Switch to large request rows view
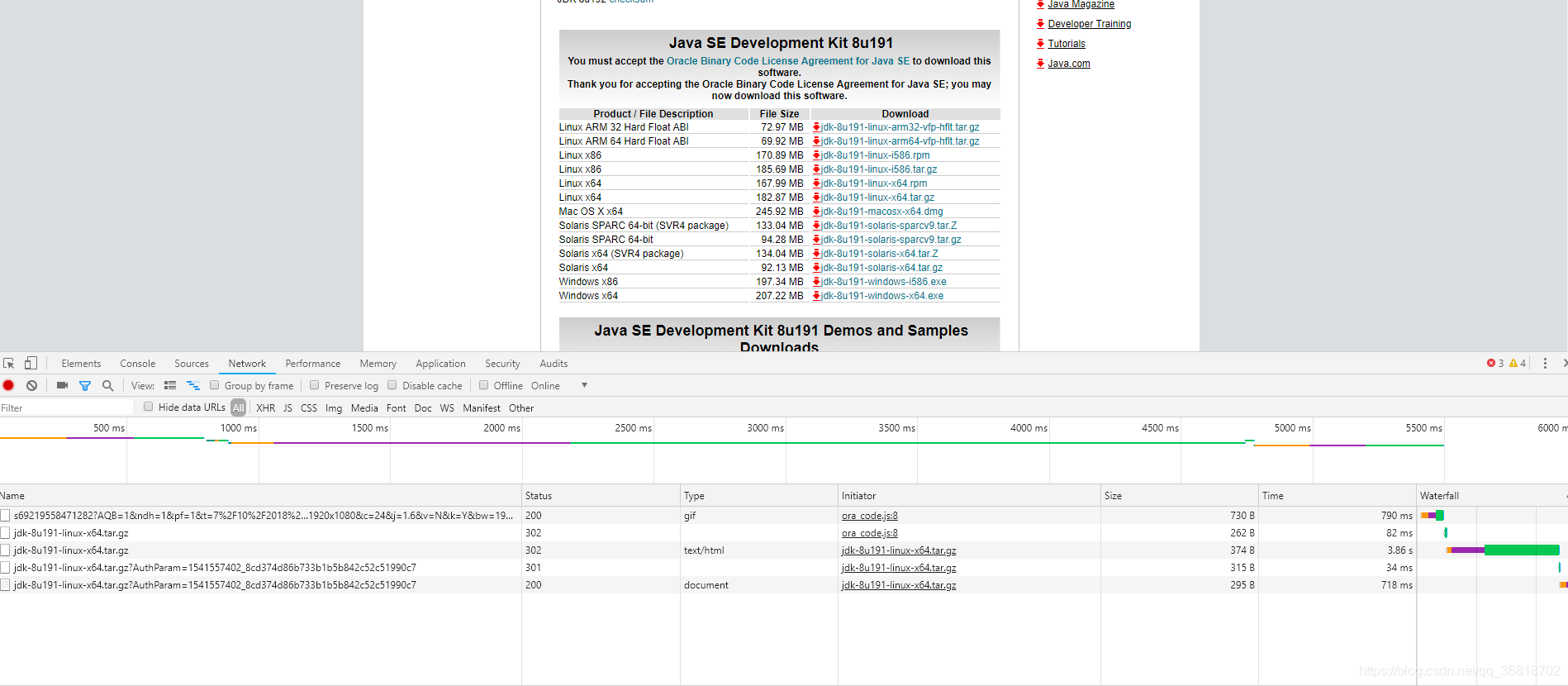Viewport: 1568px width, 686px height. click(170, 385)
